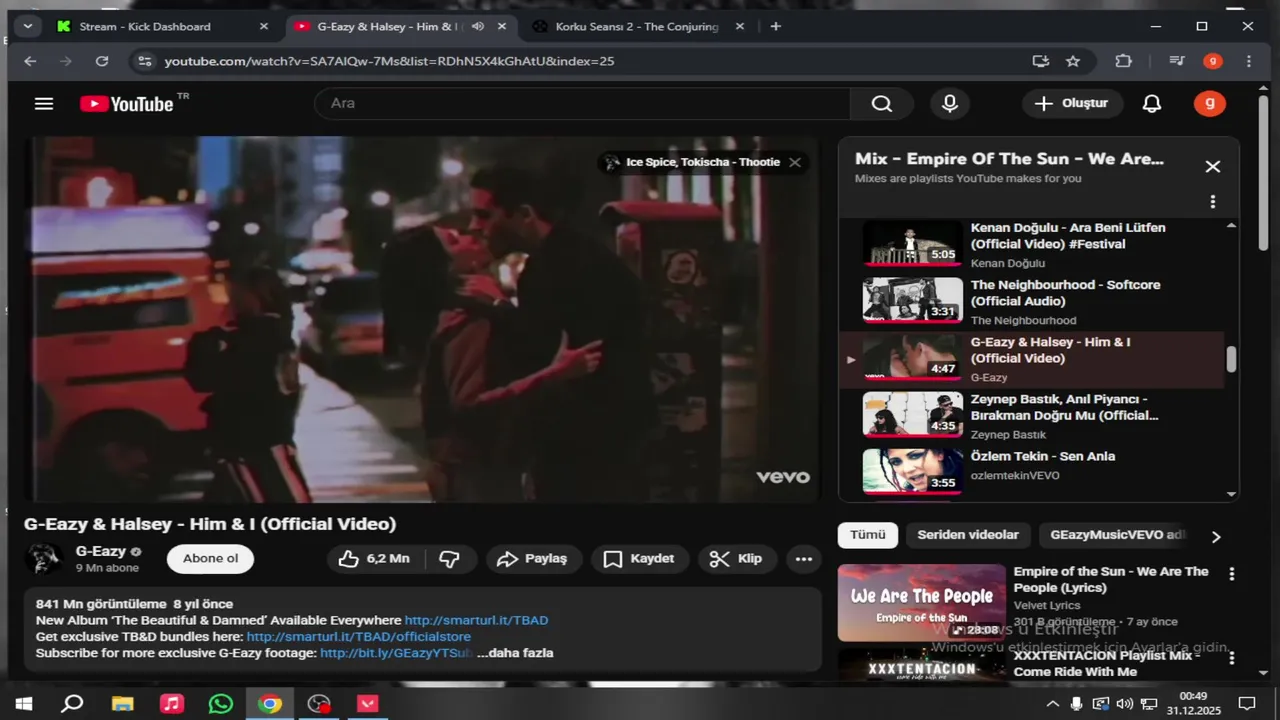This screenshot has height=720, width=1280.
Task: Open the TBAD officialstore link
Action: [x=359, y=636]
